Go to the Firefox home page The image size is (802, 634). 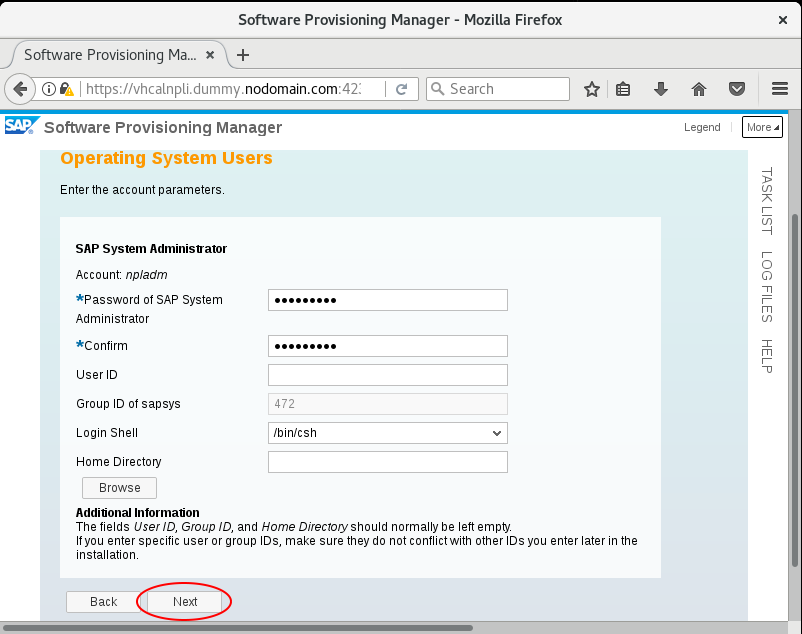point(699,89)
